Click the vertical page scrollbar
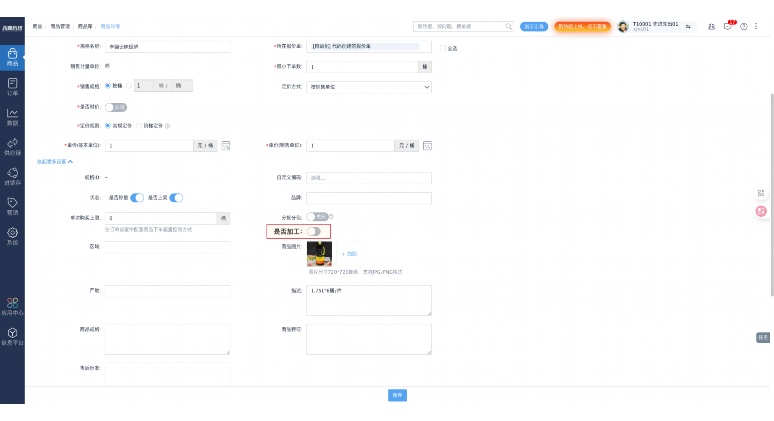The image size is (774, 421). click(772, 195)
